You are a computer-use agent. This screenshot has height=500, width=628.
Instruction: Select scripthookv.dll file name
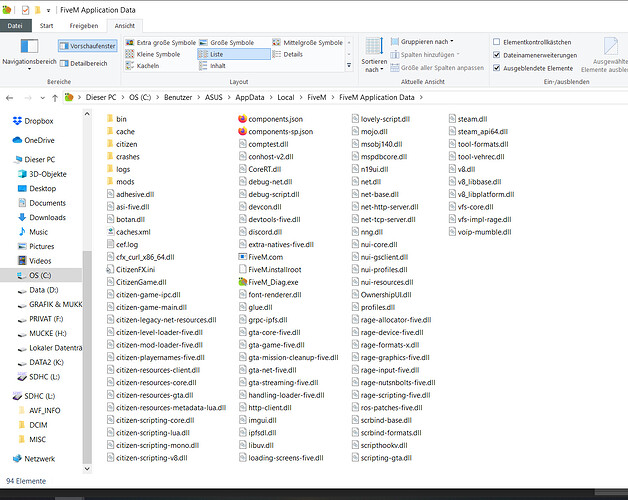tap(384, 445)
